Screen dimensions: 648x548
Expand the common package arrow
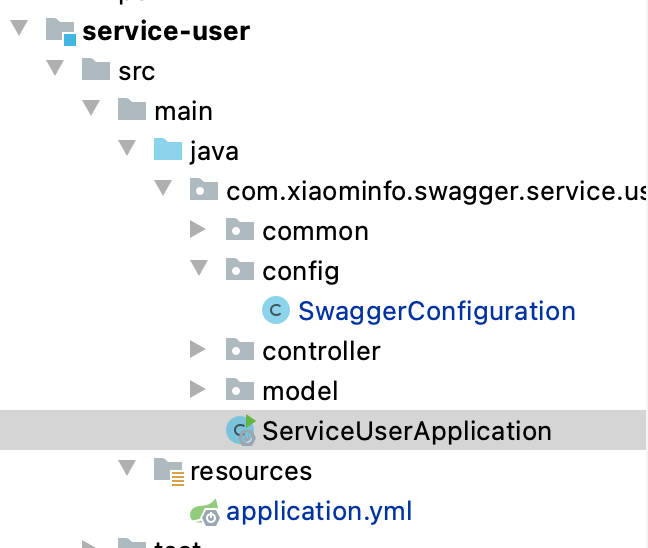pyautogui.click(x=198, y=231)
